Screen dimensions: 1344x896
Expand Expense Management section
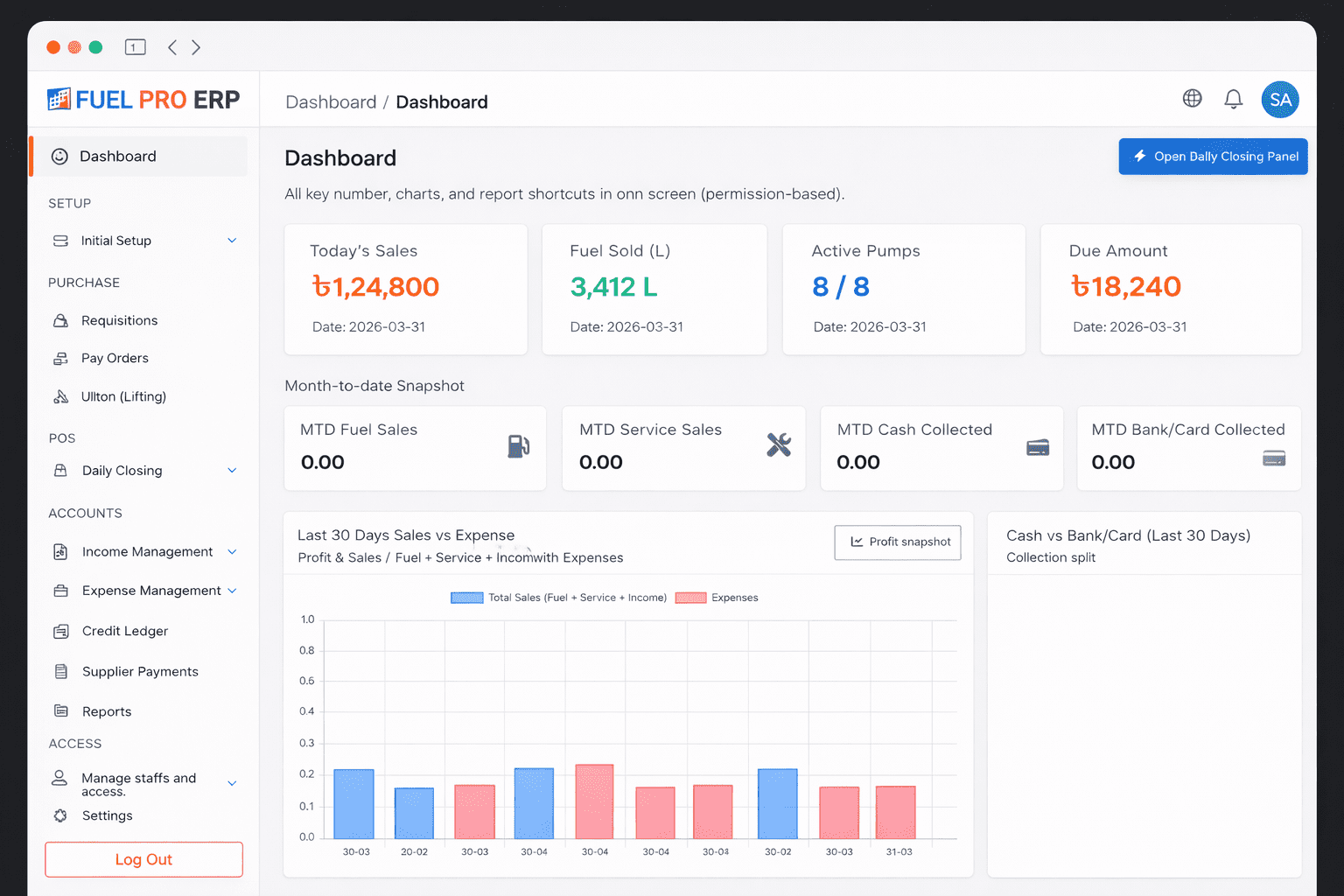(x=232, y=591)
